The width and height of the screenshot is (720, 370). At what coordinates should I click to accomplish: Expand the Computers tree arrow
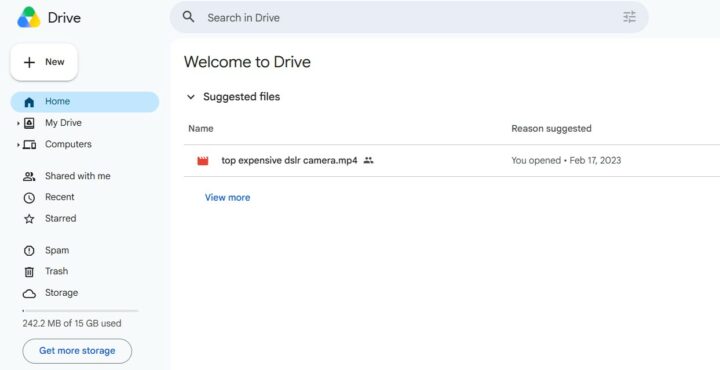[18, 145]
